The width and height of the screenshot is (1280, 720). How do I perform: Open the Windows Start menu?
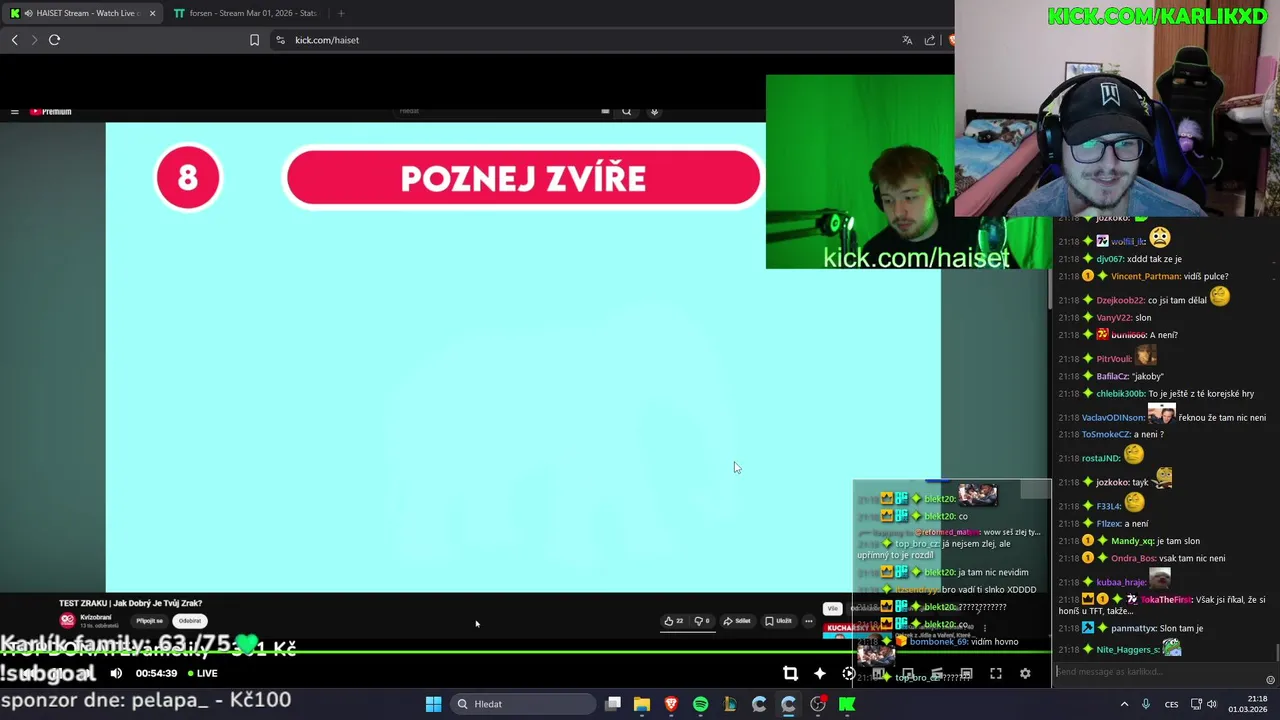(433, 704)
